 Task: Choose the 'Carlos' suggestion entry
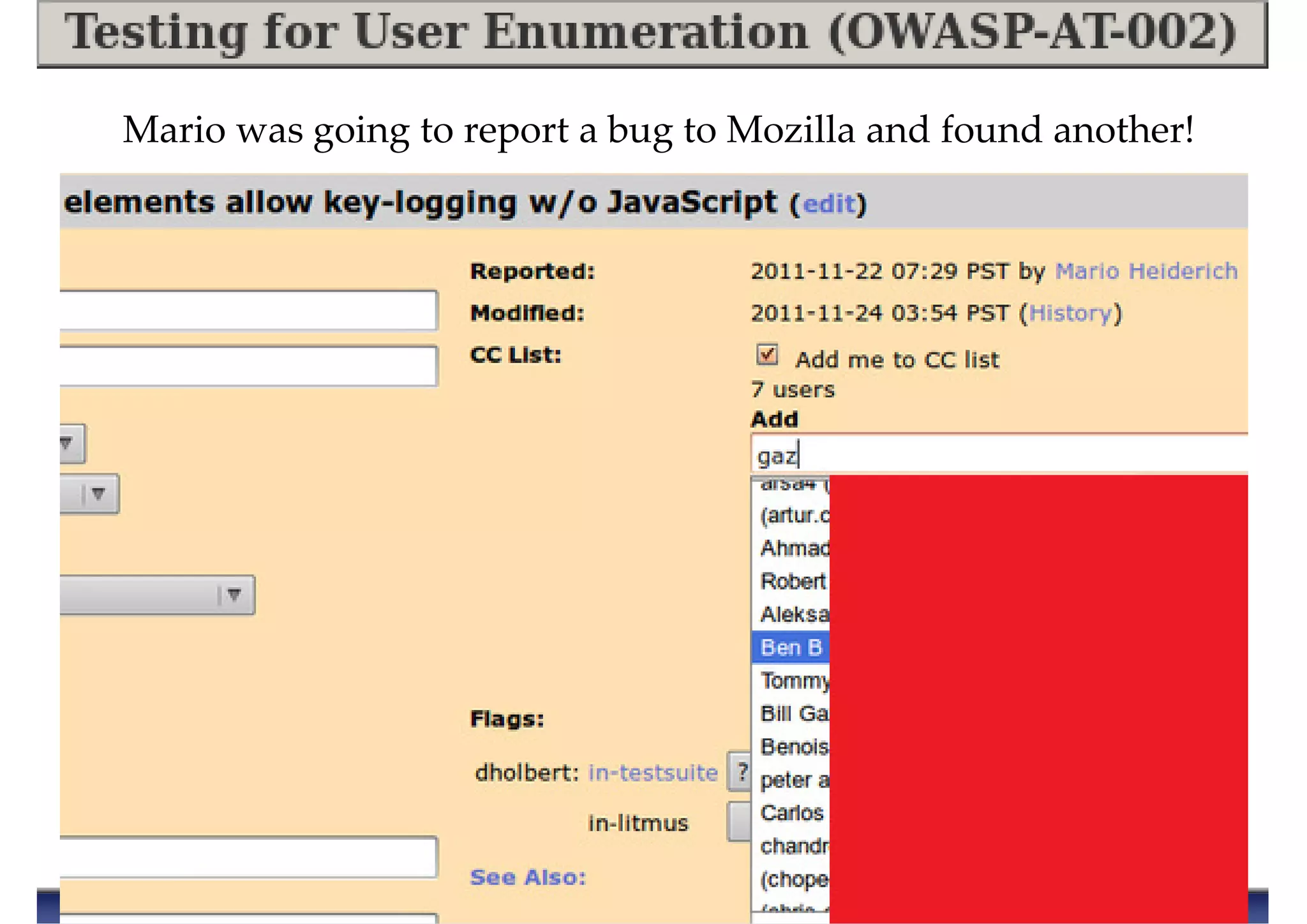point(792,813)
